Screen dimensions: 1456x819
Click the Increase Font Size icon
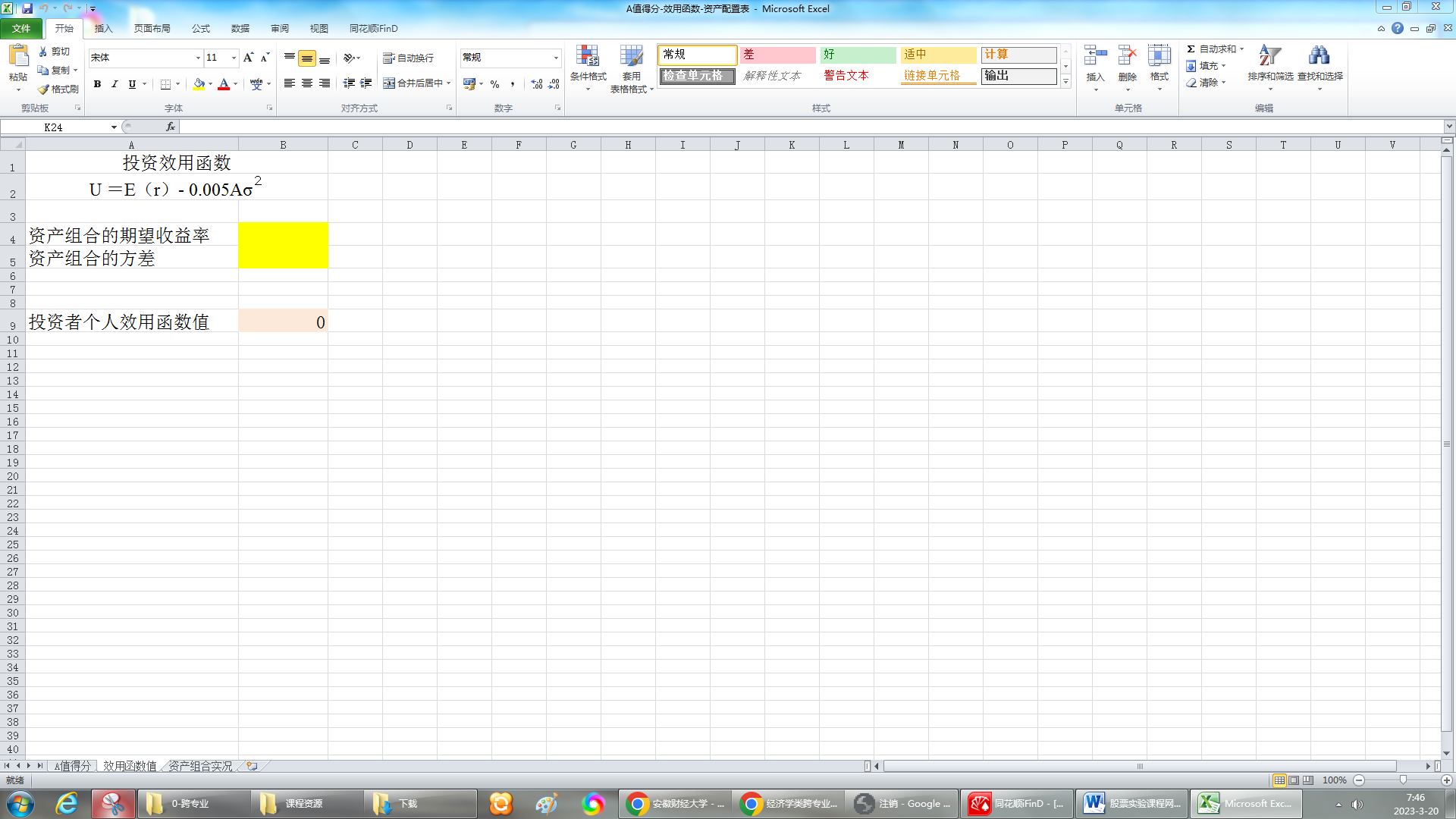248,58
